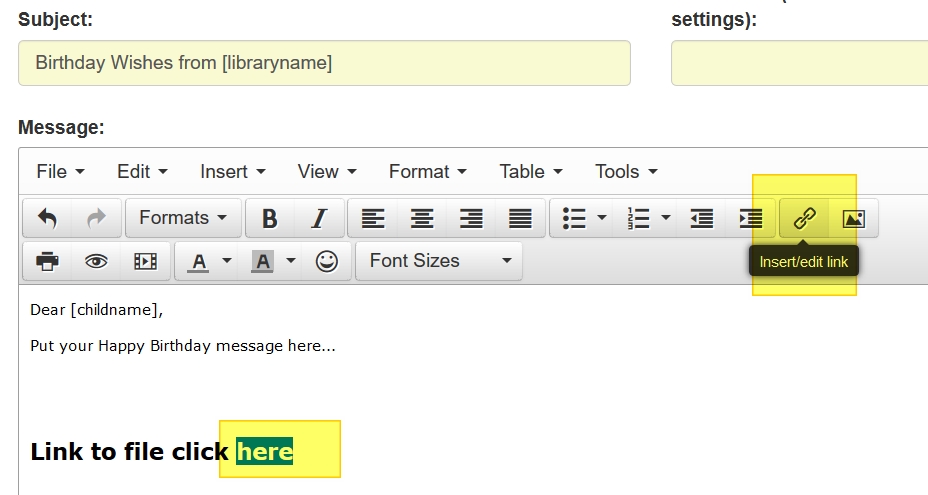Click into the Subject input field
Screen dimensions: 928x495
324,63
